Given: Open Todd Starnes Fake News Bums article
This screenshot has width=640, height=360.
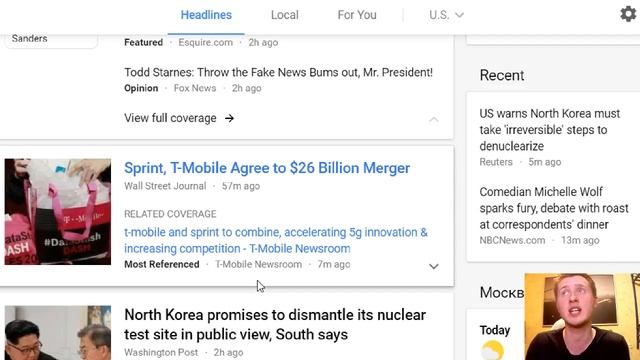Looking at the screenshot, I should pyautogui.click(x=278, y=72).
